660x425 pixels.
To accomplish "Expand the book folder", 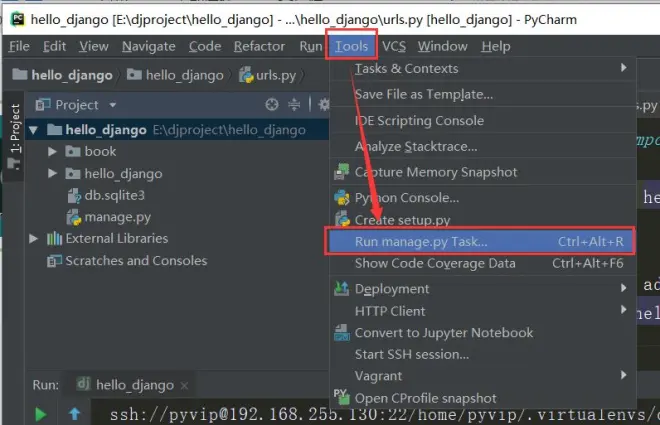I will (52, 151).
